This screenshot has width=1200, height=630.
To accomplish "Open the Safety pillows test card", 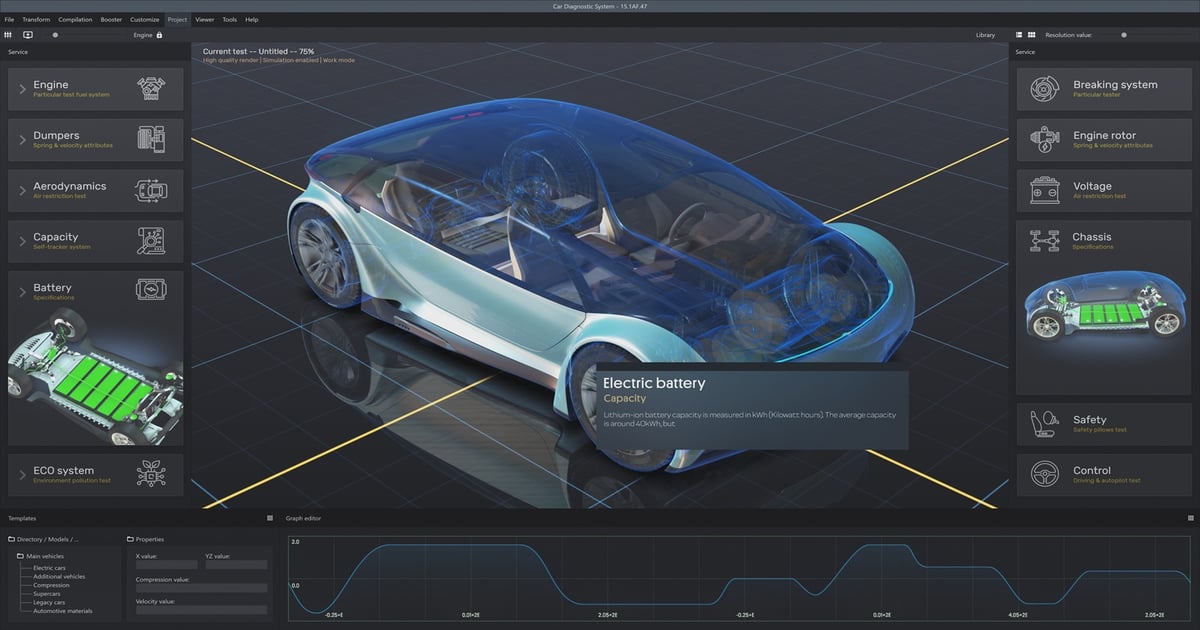I will (1104, 423).
